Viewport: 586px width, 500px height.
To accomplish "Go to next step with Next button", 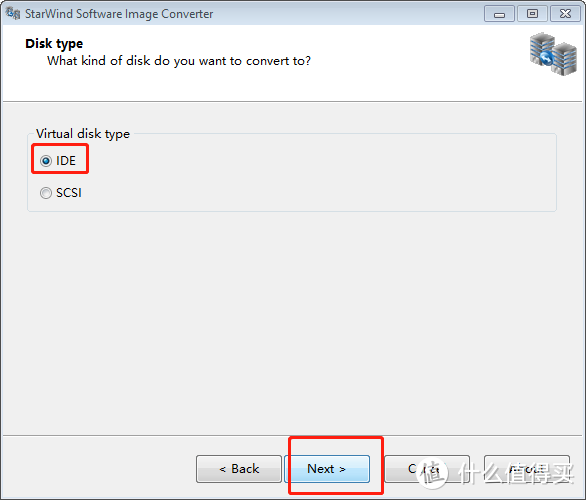I will tap(327, 469).
